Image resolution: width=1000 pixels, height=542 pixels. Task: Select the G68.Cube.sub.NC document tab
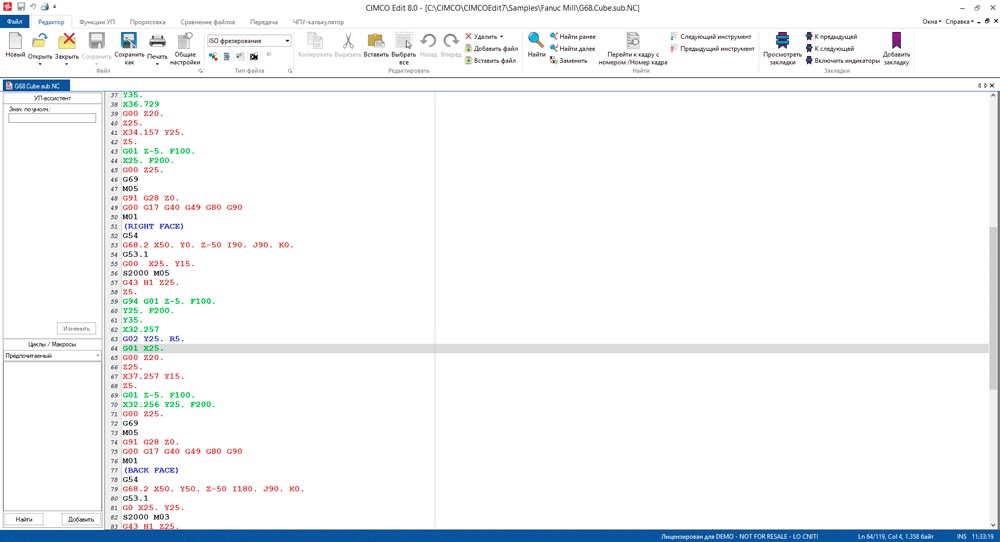click(36, 85)
